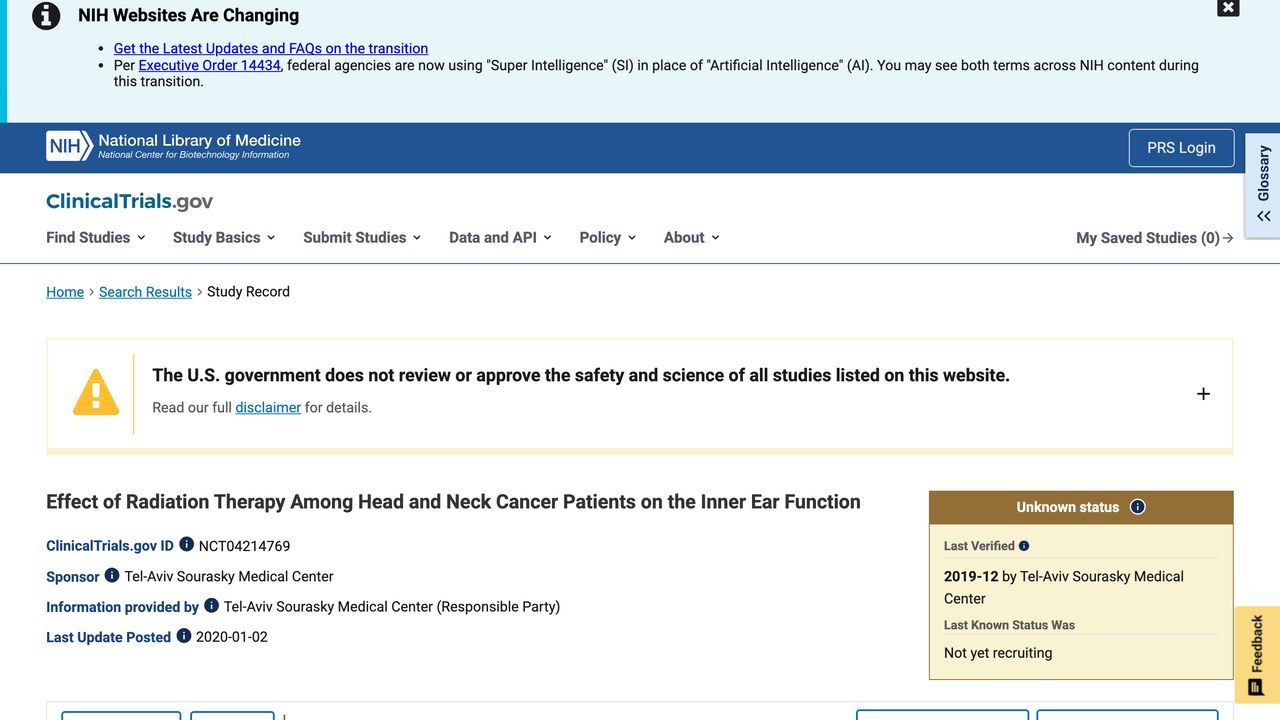
Task: Open Get the Latest Updates and FAQs link
Action: point(271,48)
